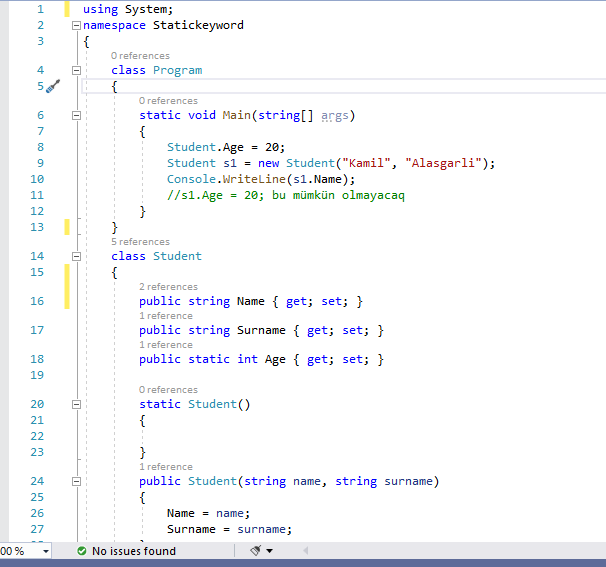The image size is (606, 567).
Task: Click 'int' keyword on line 18
Action: pyautogui.click(x=247, y=359)
